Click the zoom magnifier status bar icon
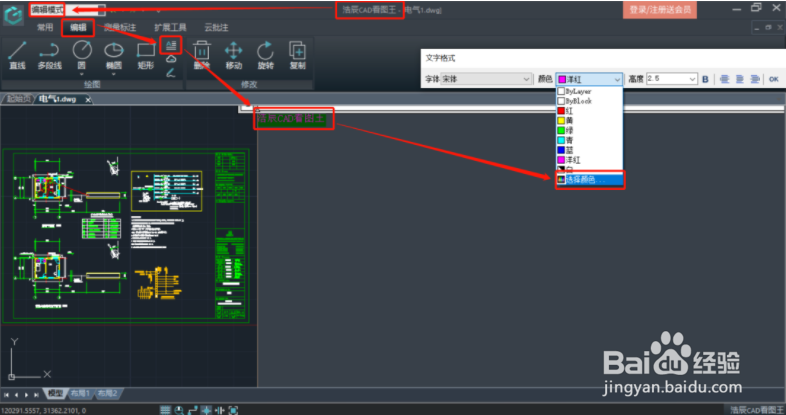The image size is (786, 415). (x=179, y=410)
